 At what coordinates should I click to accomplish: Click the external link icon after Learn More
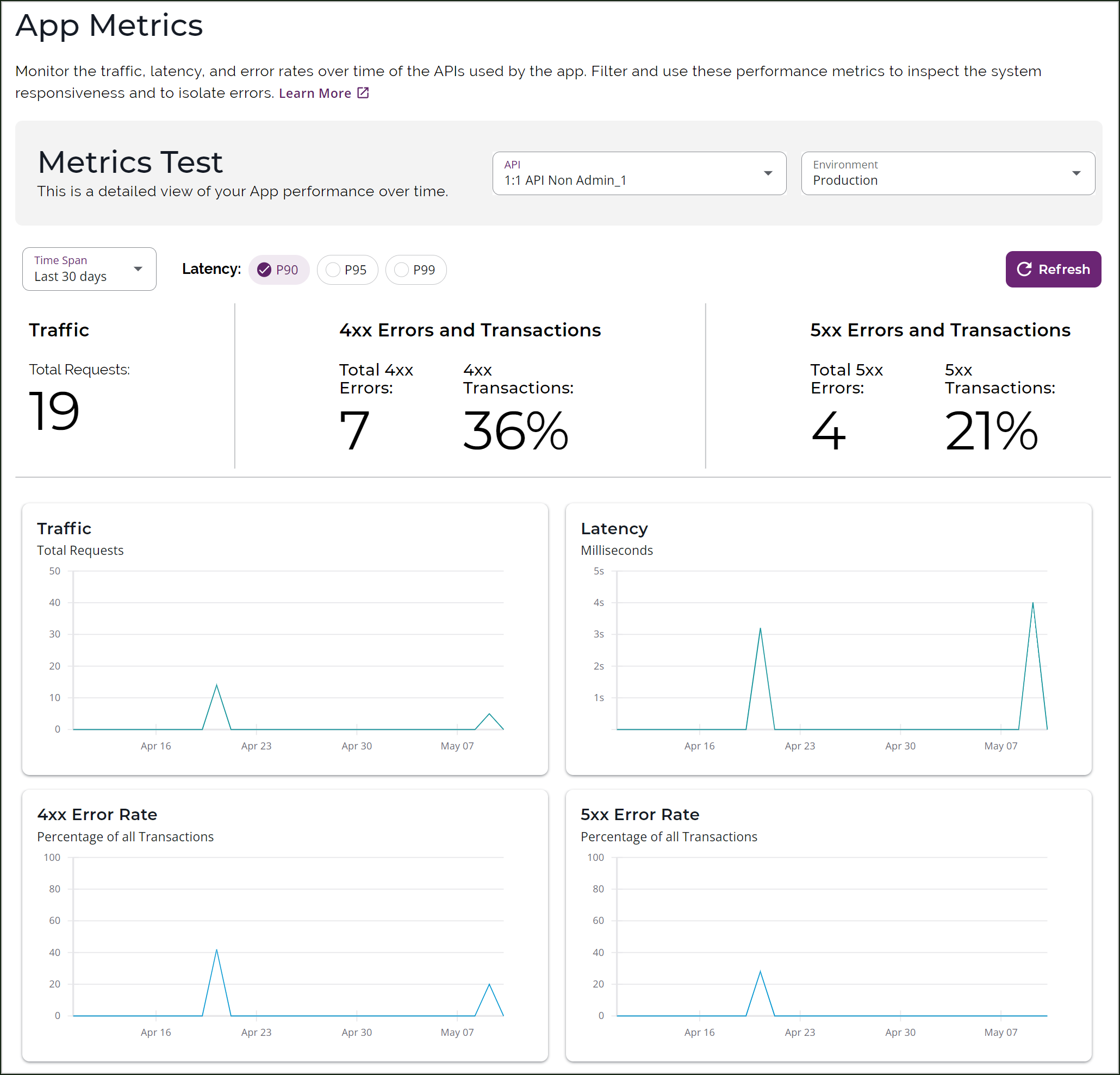click(363, 92)
